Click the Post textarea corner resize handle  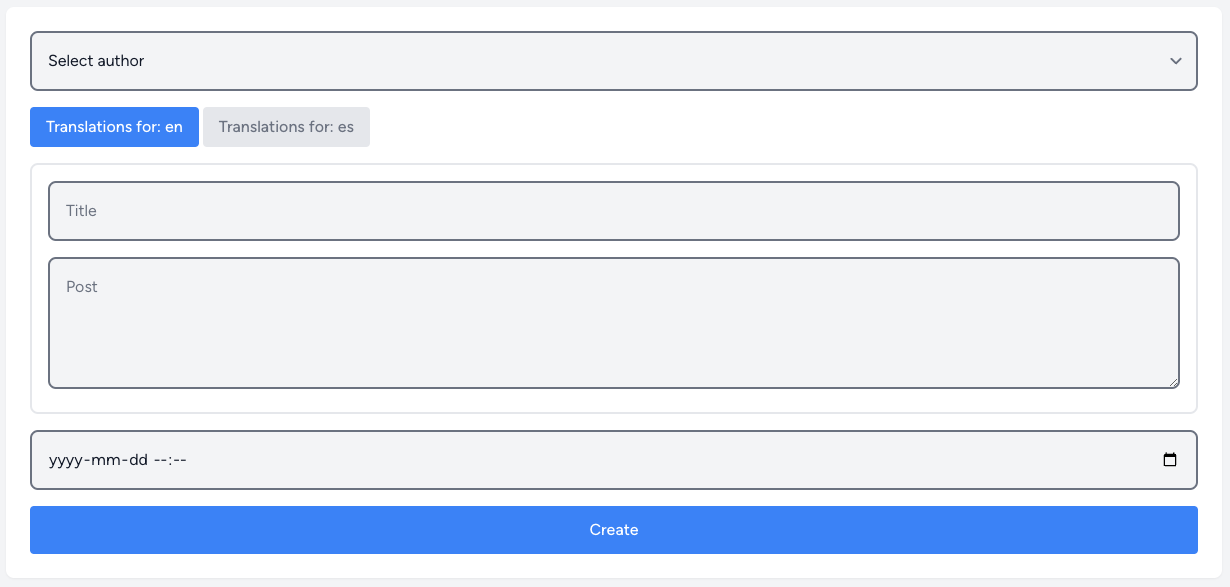[1174, 382]
